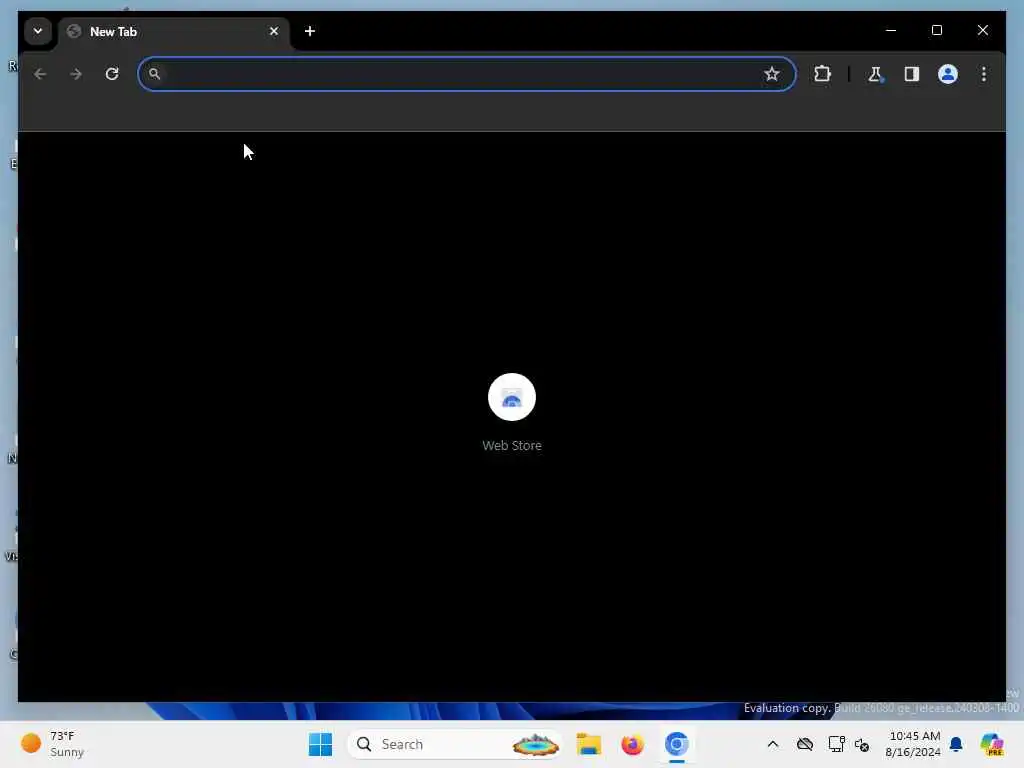The width and height of the screenshot is (1024, 768).
Task: Open Chrome Labs flask icon
Action: tap(875, 74)
